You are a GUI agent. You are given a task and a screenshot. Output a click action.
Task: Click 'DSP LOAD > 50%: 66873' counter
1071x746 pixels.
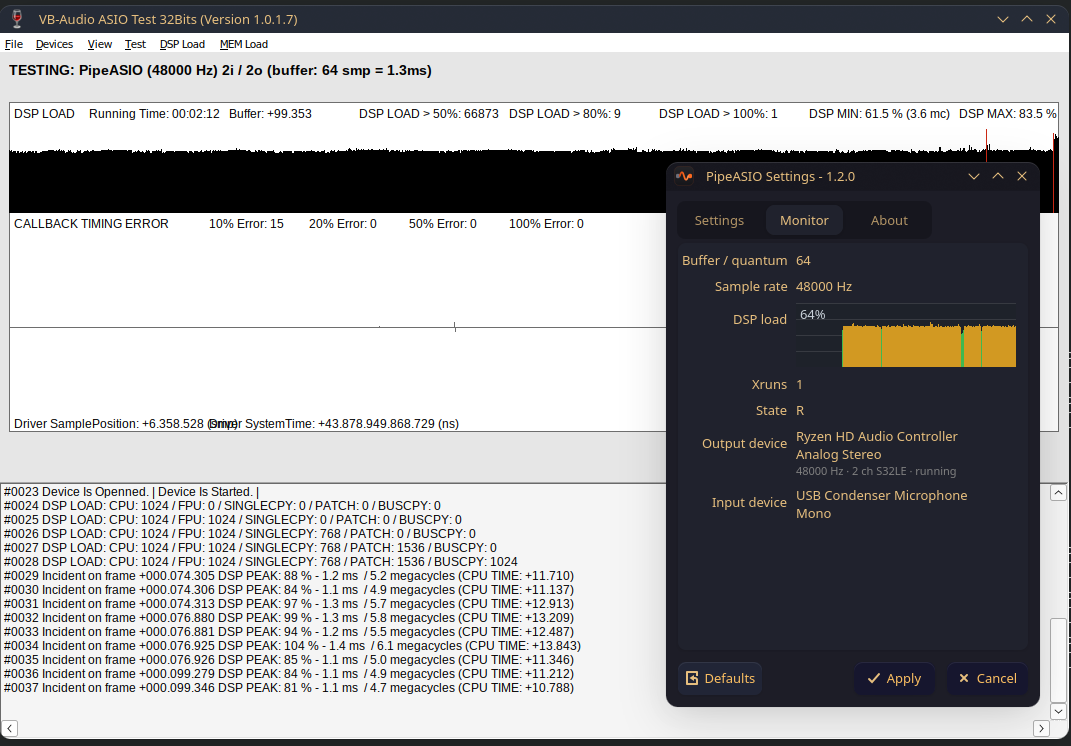coord(429,114)
